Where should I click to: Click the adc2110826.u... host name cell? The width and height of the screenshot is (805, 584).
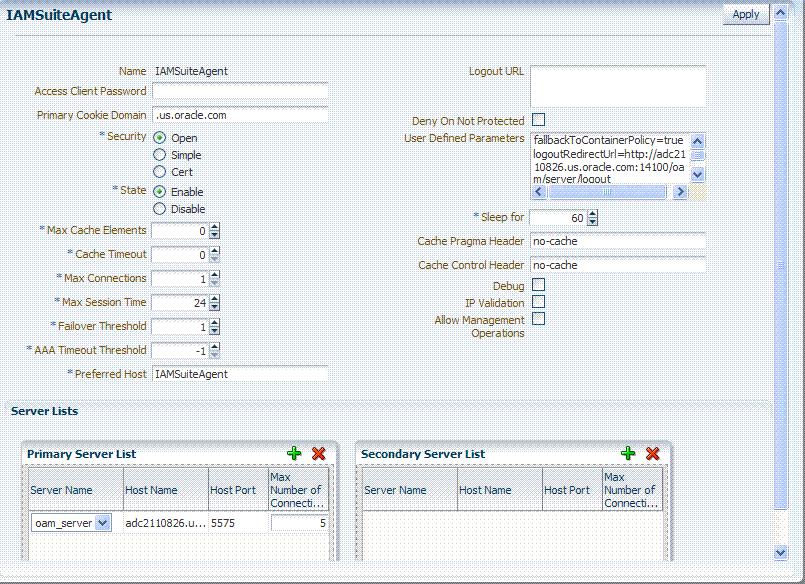point(166,523)
